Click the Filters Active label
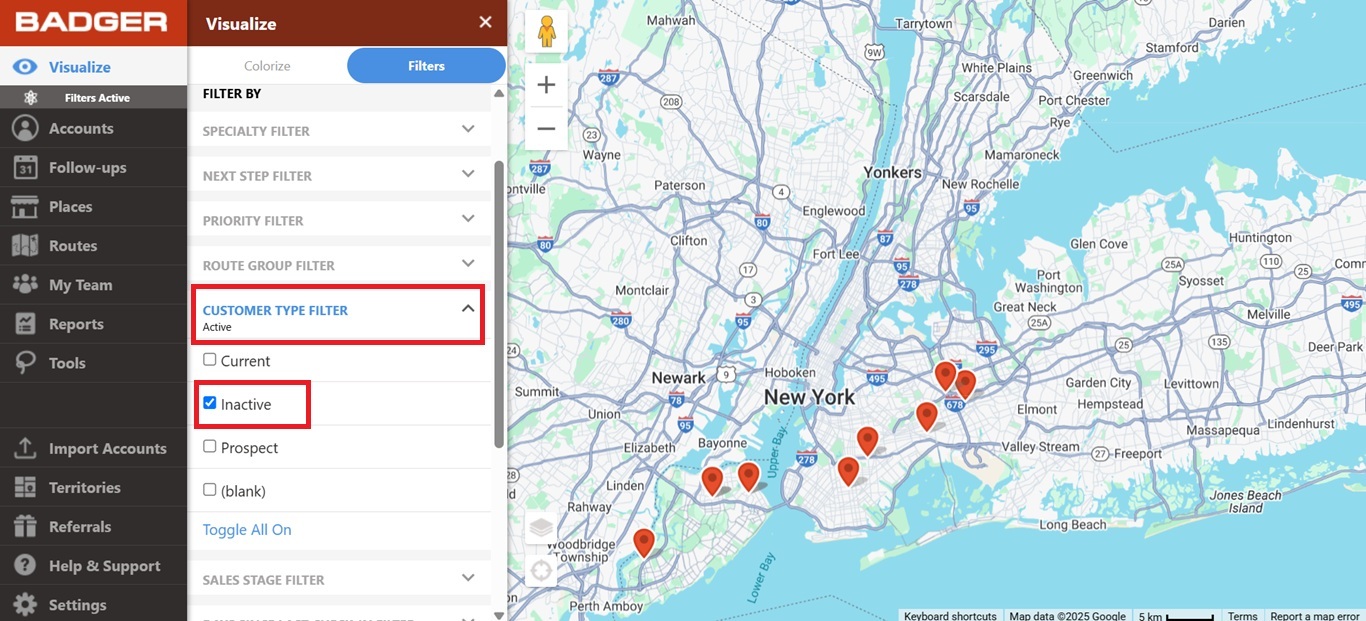Viewport: 1366px width, 621px height. pos(97,98)
